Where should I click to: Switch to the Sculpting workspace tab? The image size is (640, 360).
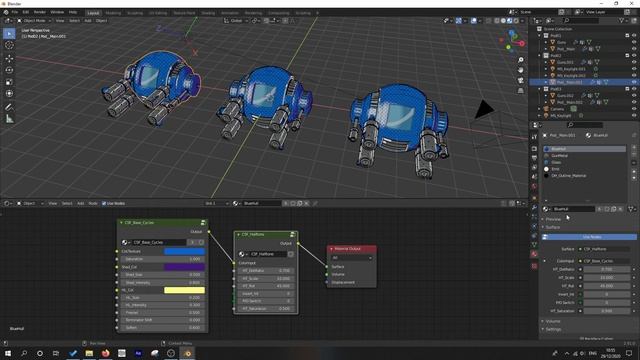(x=135, y=13)
